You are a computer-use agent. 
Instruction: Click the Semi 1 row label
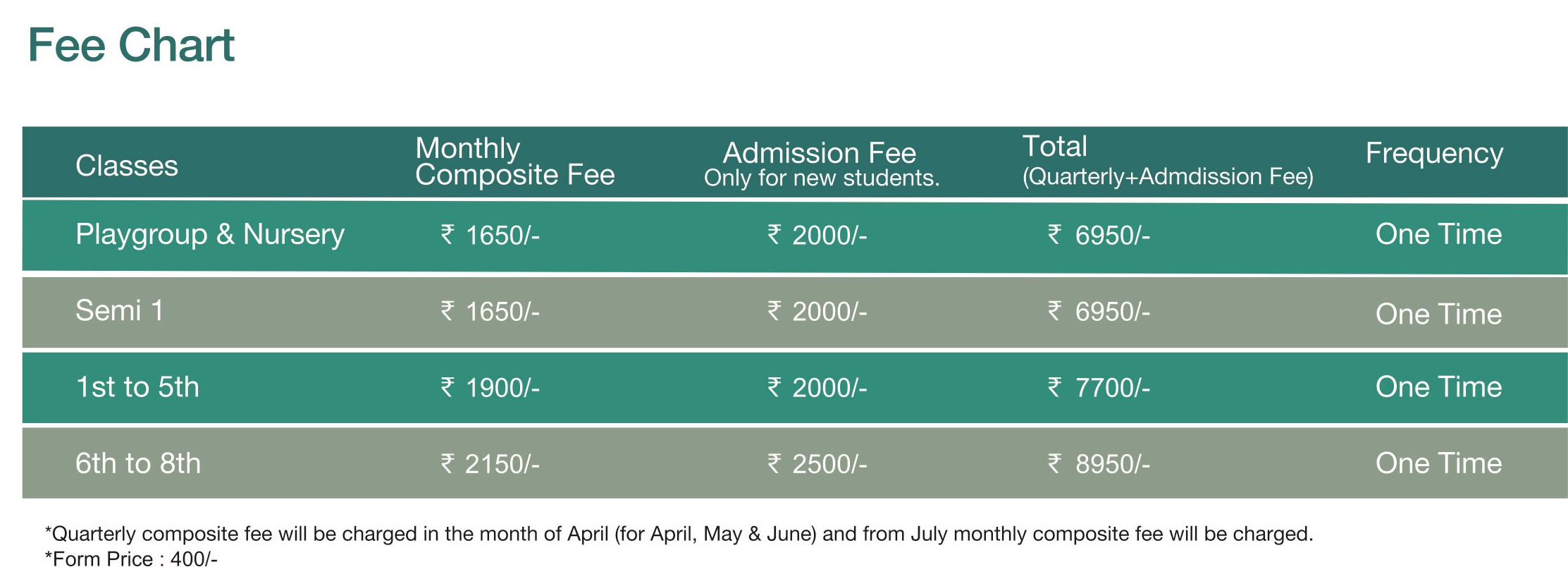tap(119, 311)
